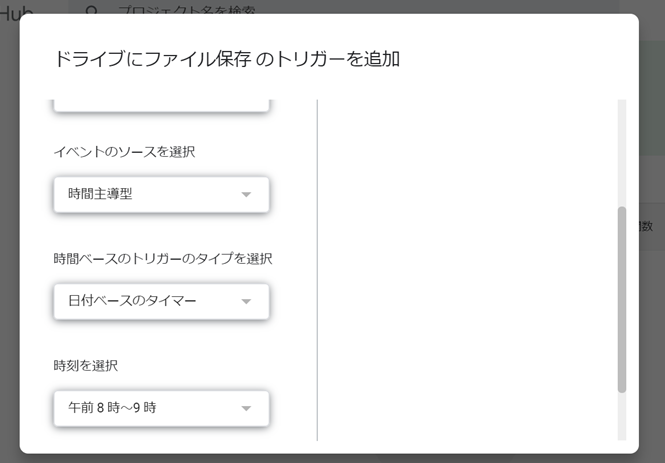665x463 pixels.
Task: Open the 日付ベースのタイマー trigger type dropdown
Action: coord(161,301)
